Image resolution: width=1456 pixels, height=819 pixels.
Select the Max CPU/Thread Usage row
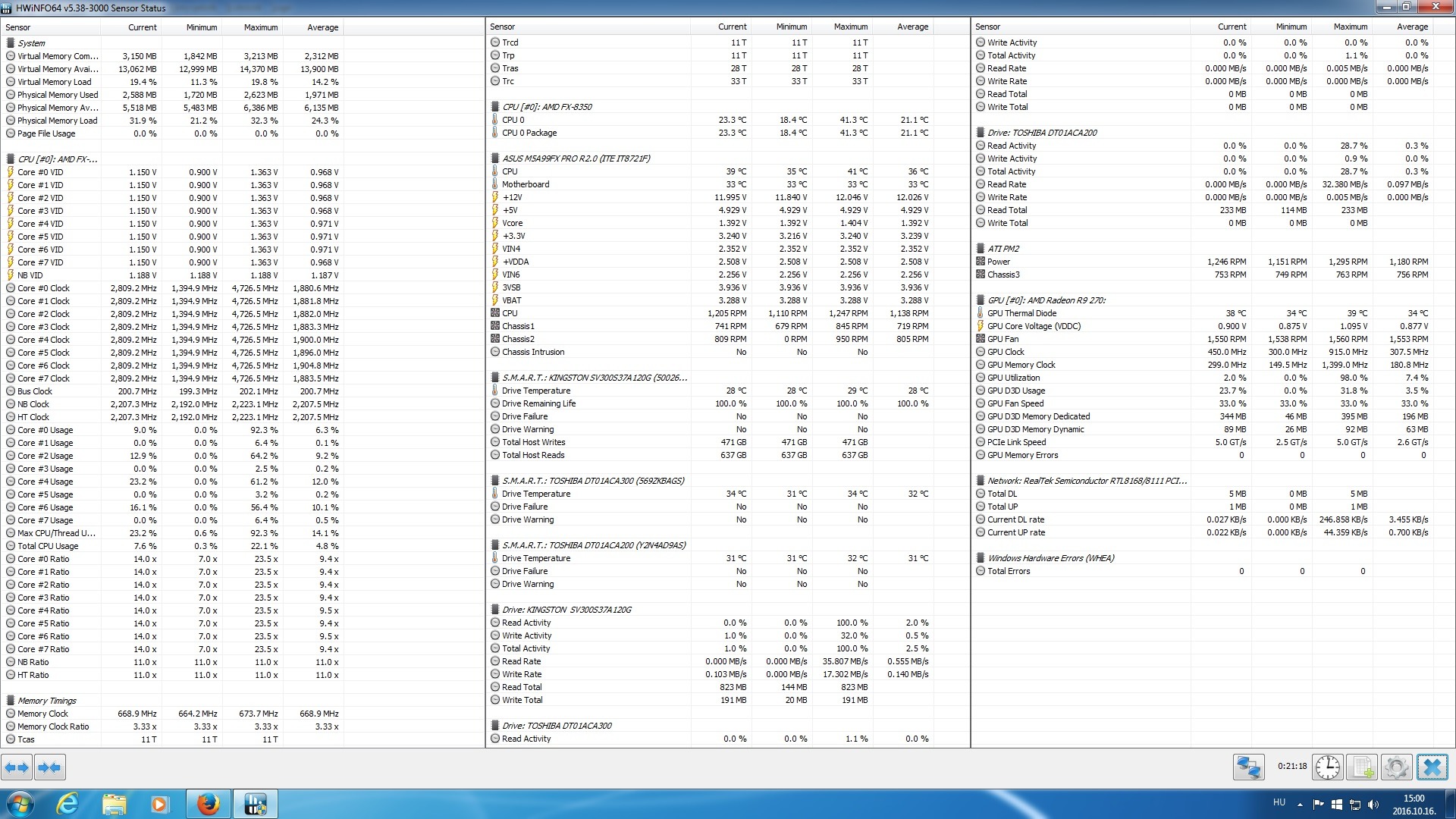pos(174,533)
